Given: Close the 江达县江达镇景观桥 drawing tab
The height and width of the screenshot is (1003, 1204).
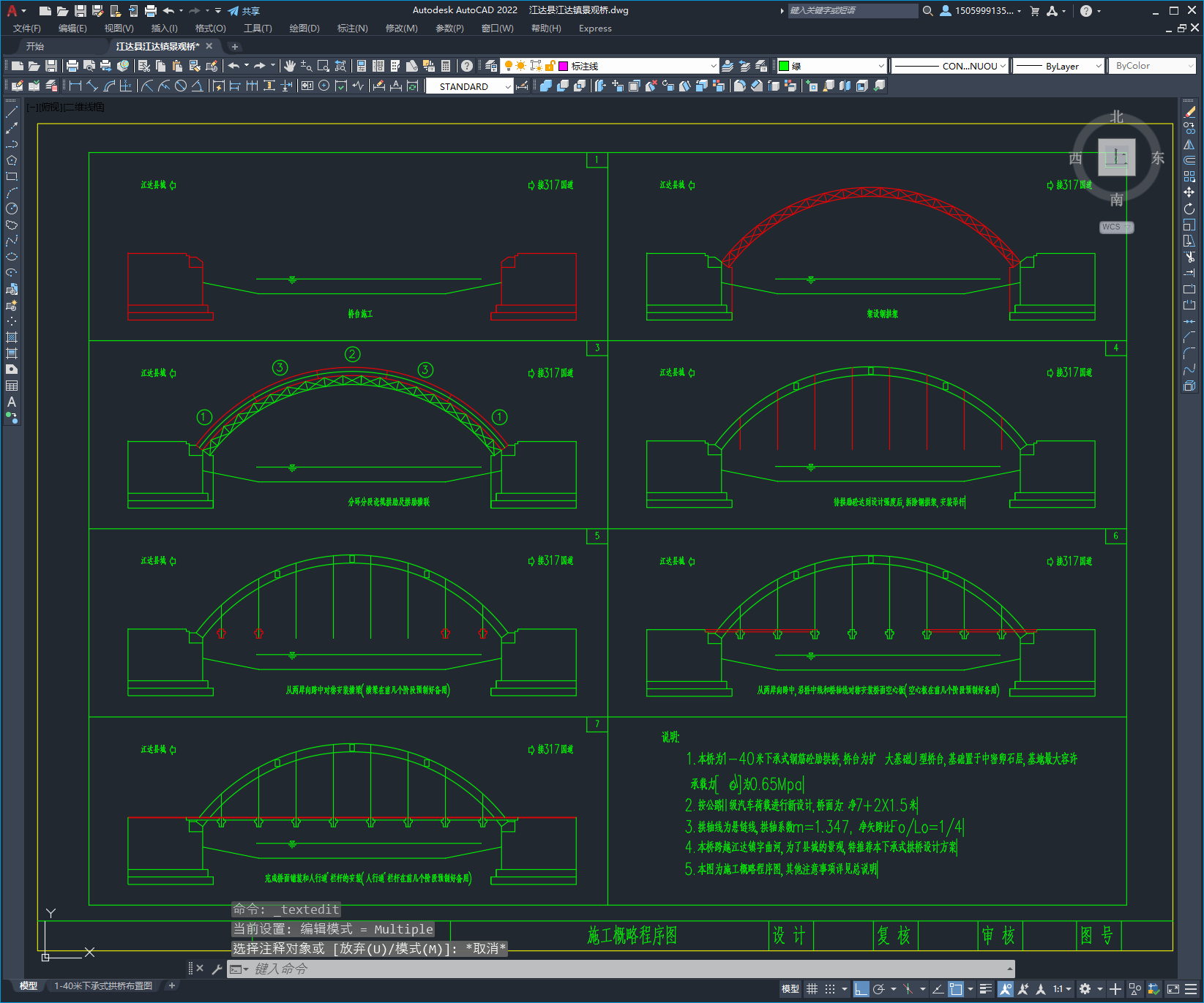Looking at the screenshot, I should (209, 45).
